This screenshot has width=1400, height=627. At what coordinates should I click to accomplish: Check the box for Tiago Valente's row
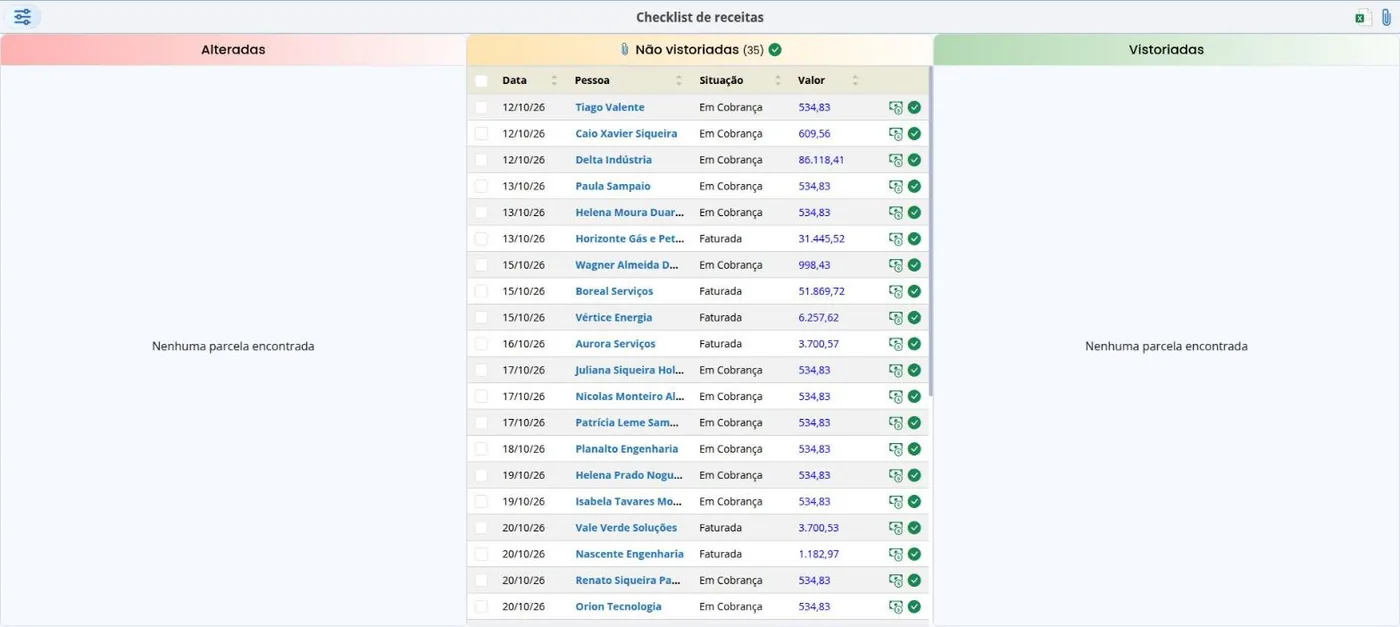tap(482, 107)
